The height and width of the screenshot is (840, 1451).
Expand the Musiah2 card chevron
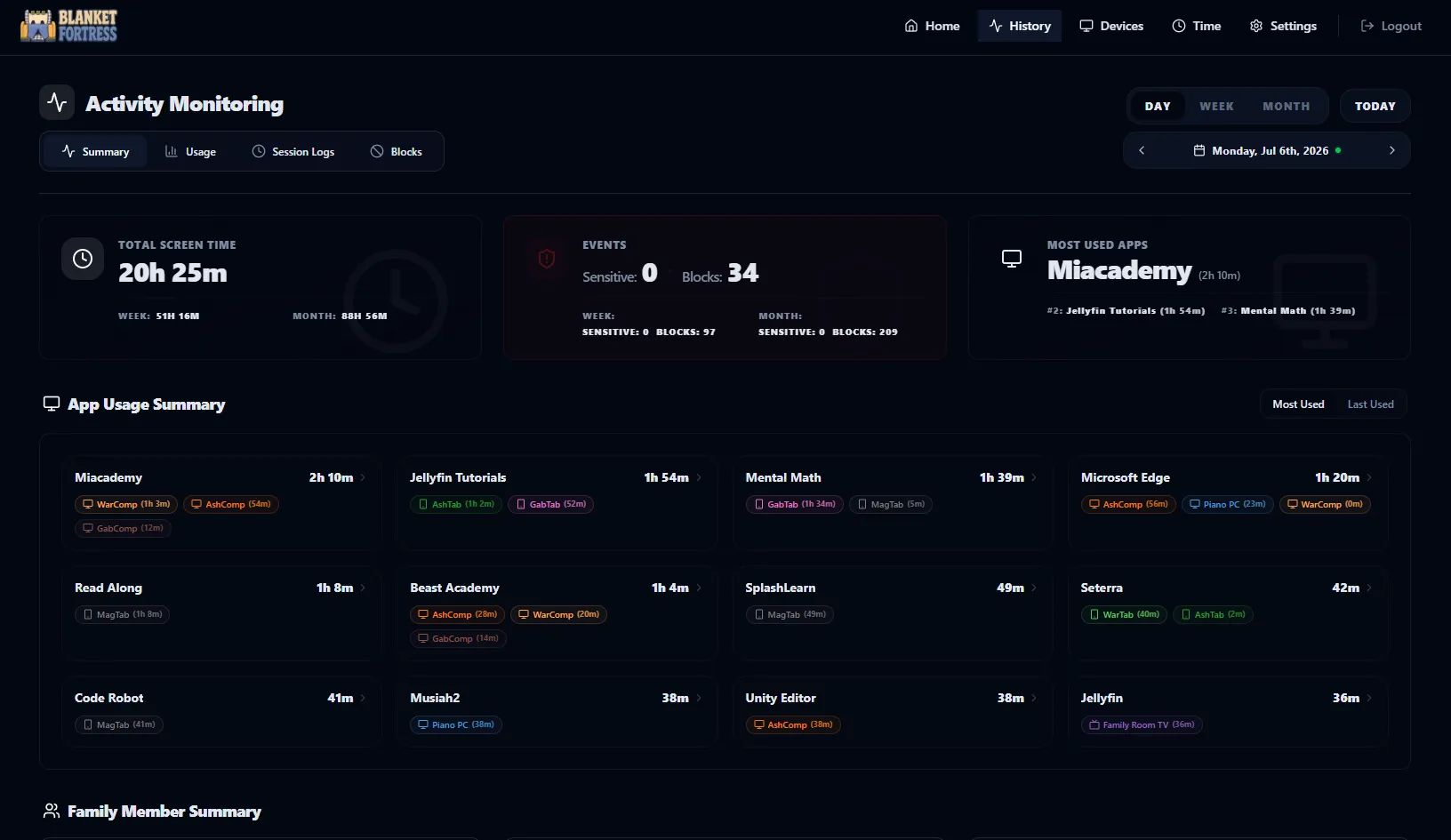pos(699,698)
